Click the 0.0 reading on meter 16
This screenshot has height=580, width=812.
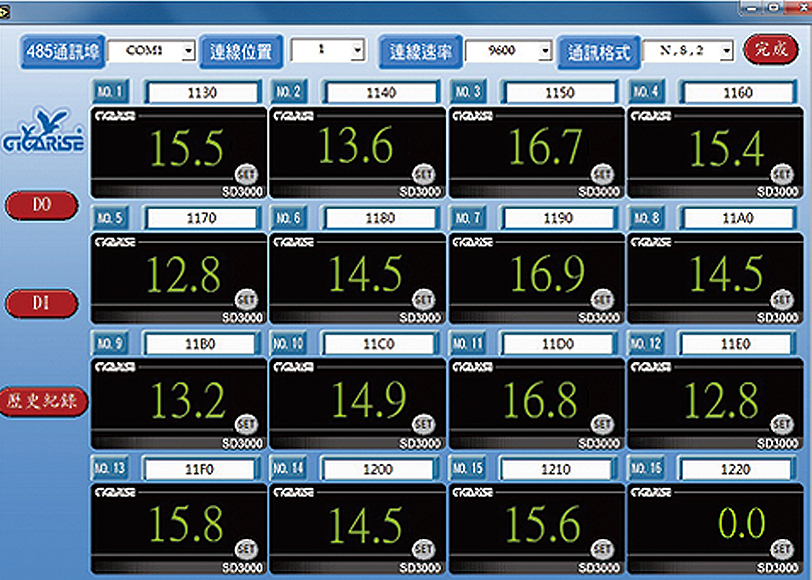742,523
